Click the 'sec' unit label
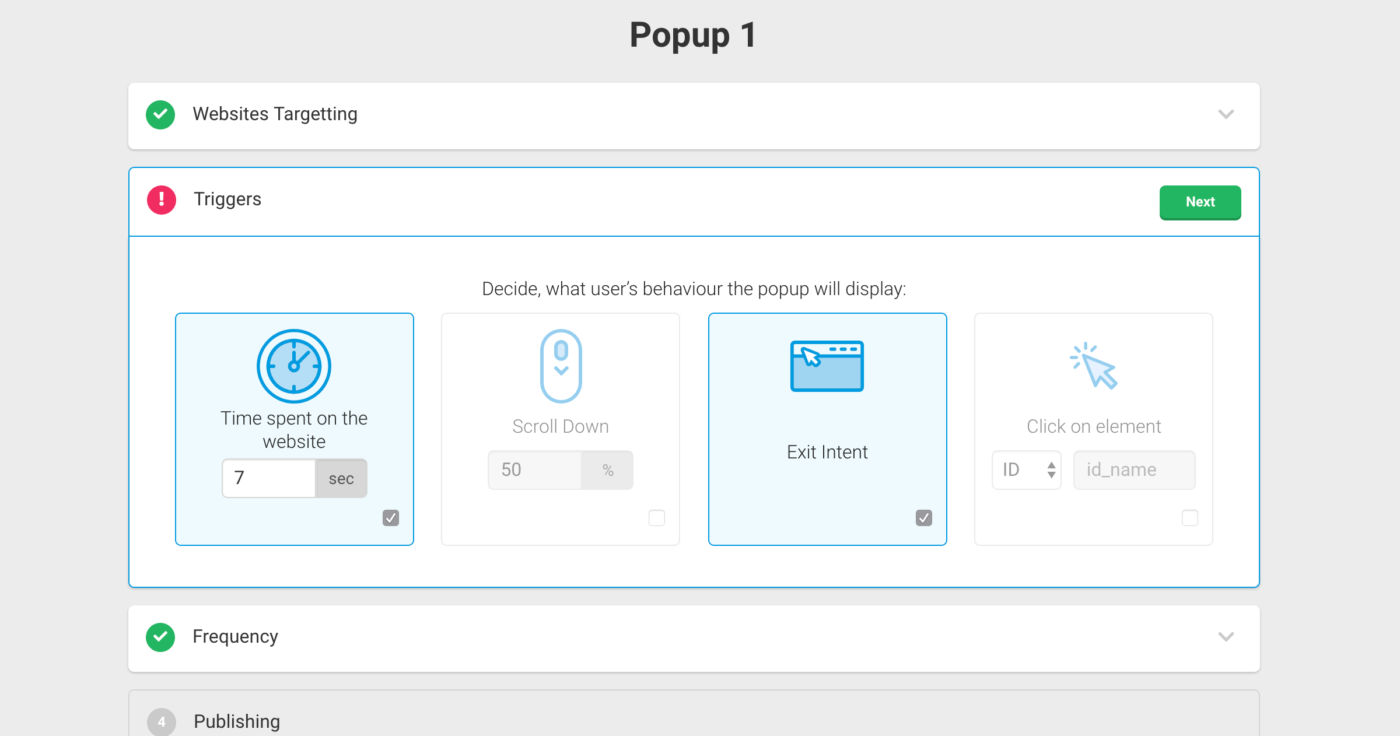 click(x=341, y=478)
